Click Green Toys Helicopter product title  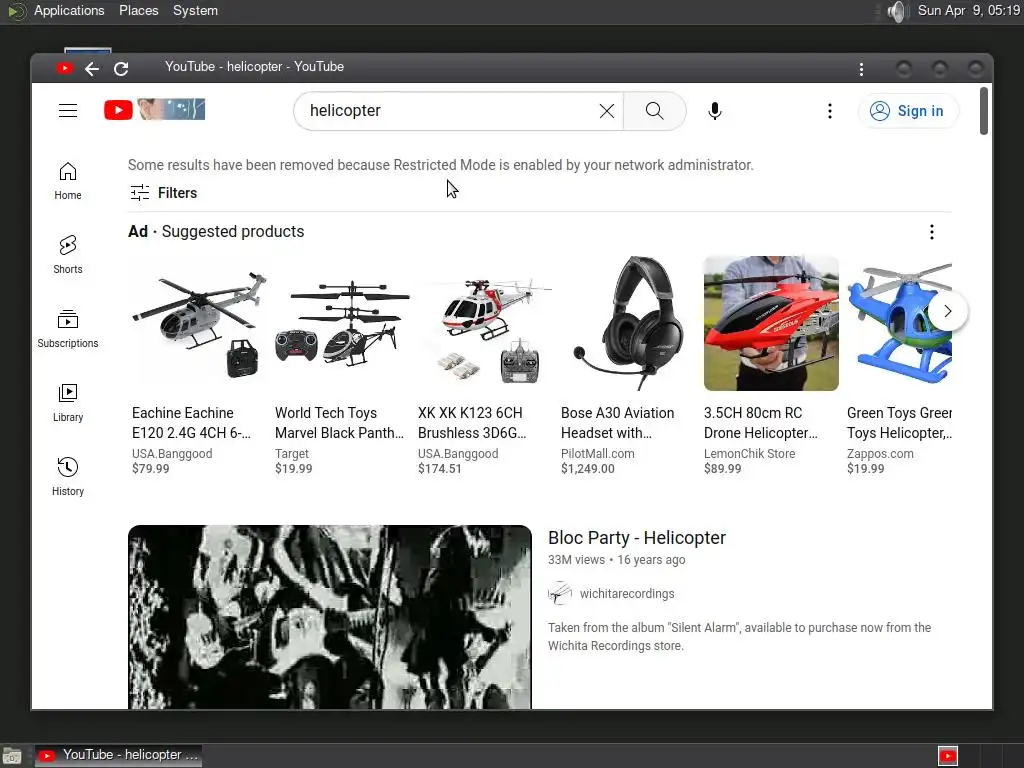point(899,423)
